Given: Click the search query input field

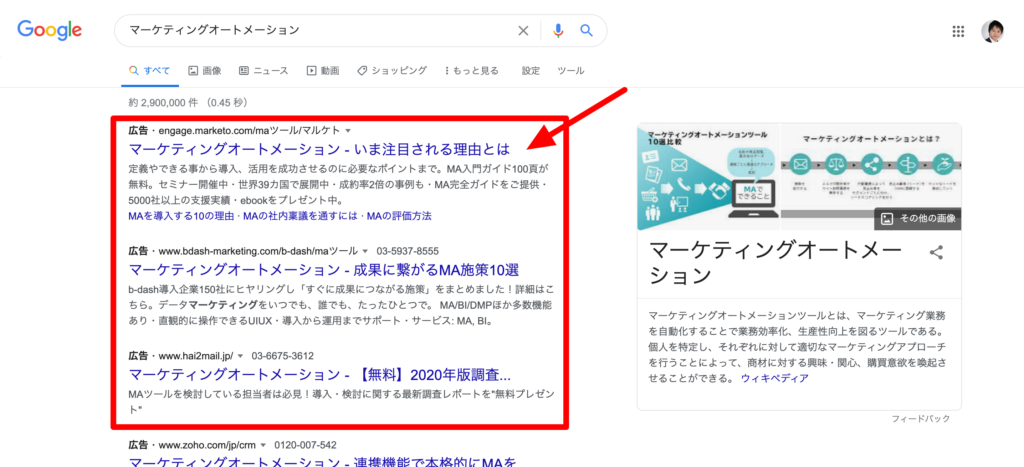Looking at the screenshot, I should [320, 30].
